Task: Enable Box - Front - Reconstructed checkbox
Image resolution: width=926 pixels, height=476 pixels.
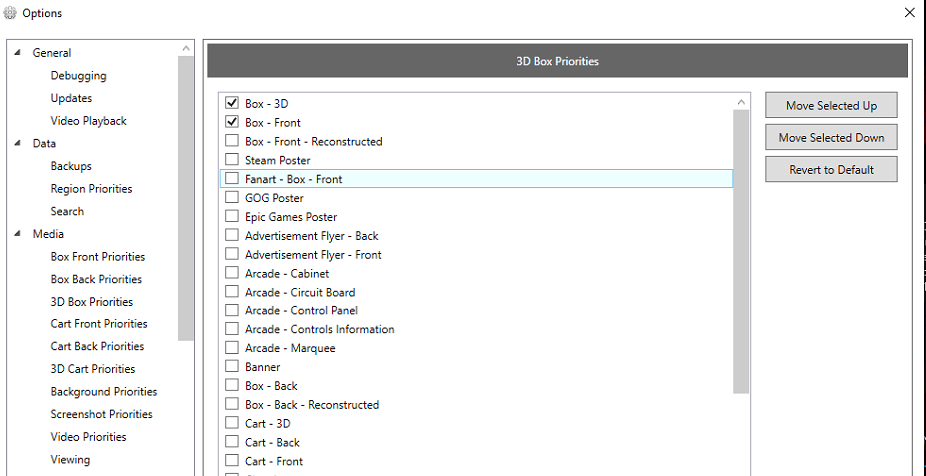Action: (232, 141)
